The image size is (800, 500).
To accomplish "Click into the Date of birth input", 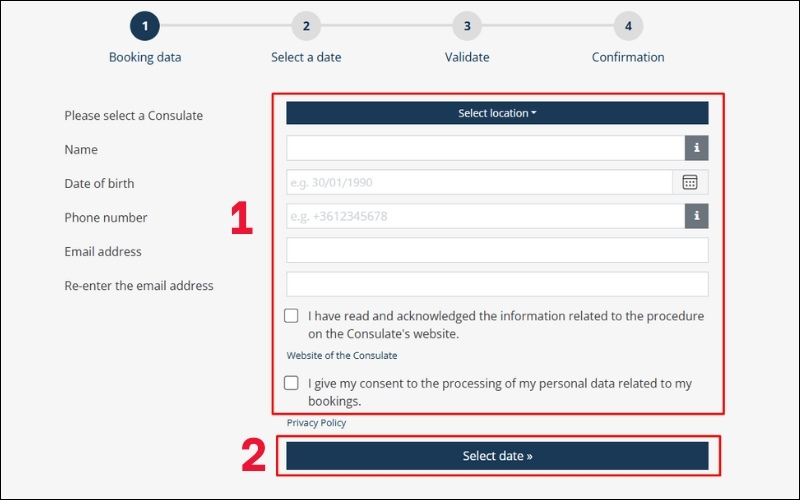I will tap(479, 182).
